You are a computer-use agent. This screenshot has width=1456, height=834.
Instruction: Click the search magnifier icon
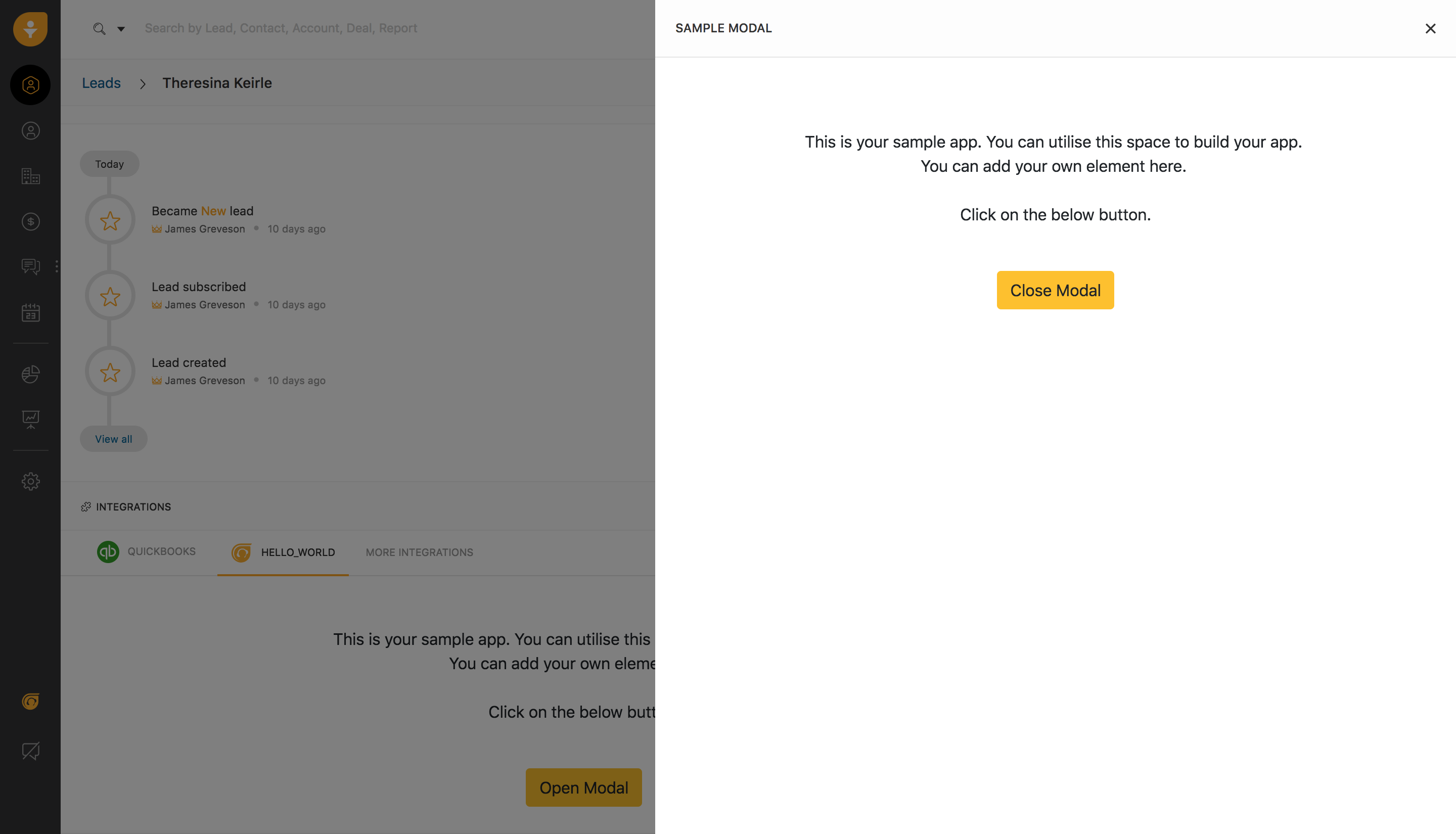[x=99, y=29]
